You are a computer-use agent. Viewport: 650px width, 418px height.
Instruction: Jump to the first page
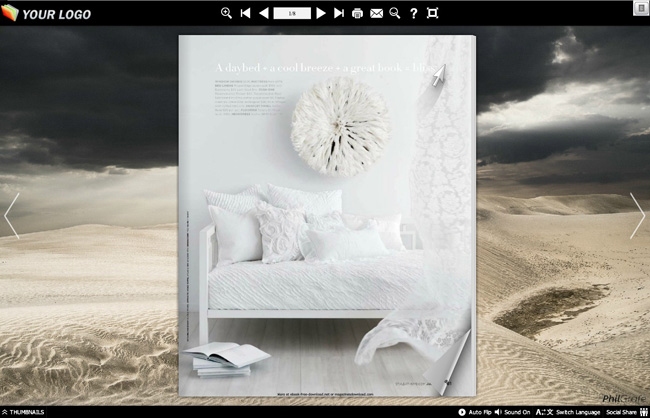[245, 13]
